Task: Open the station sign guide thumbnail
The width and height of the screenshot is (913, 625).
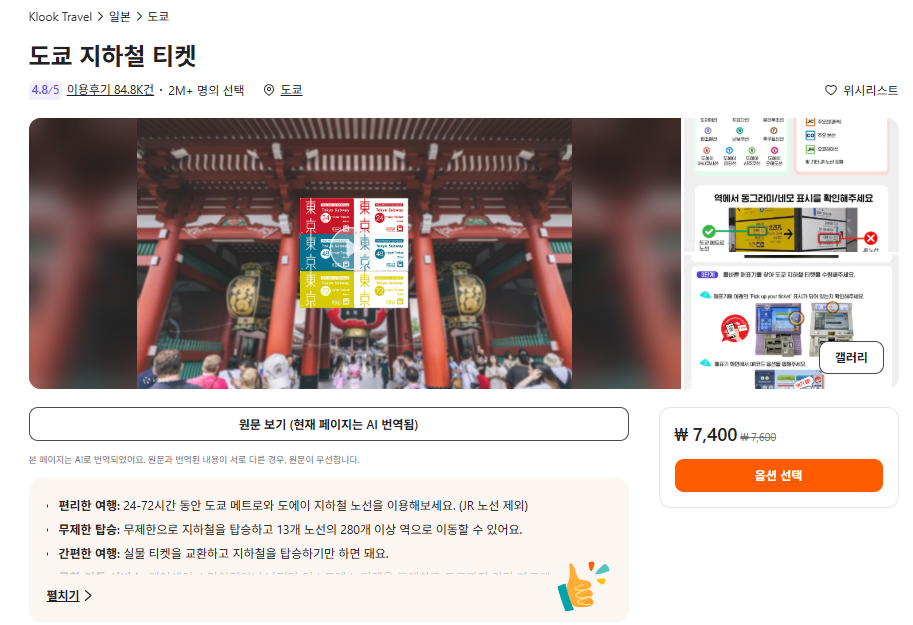Action: pyautogui.click(x=791, y=220)
